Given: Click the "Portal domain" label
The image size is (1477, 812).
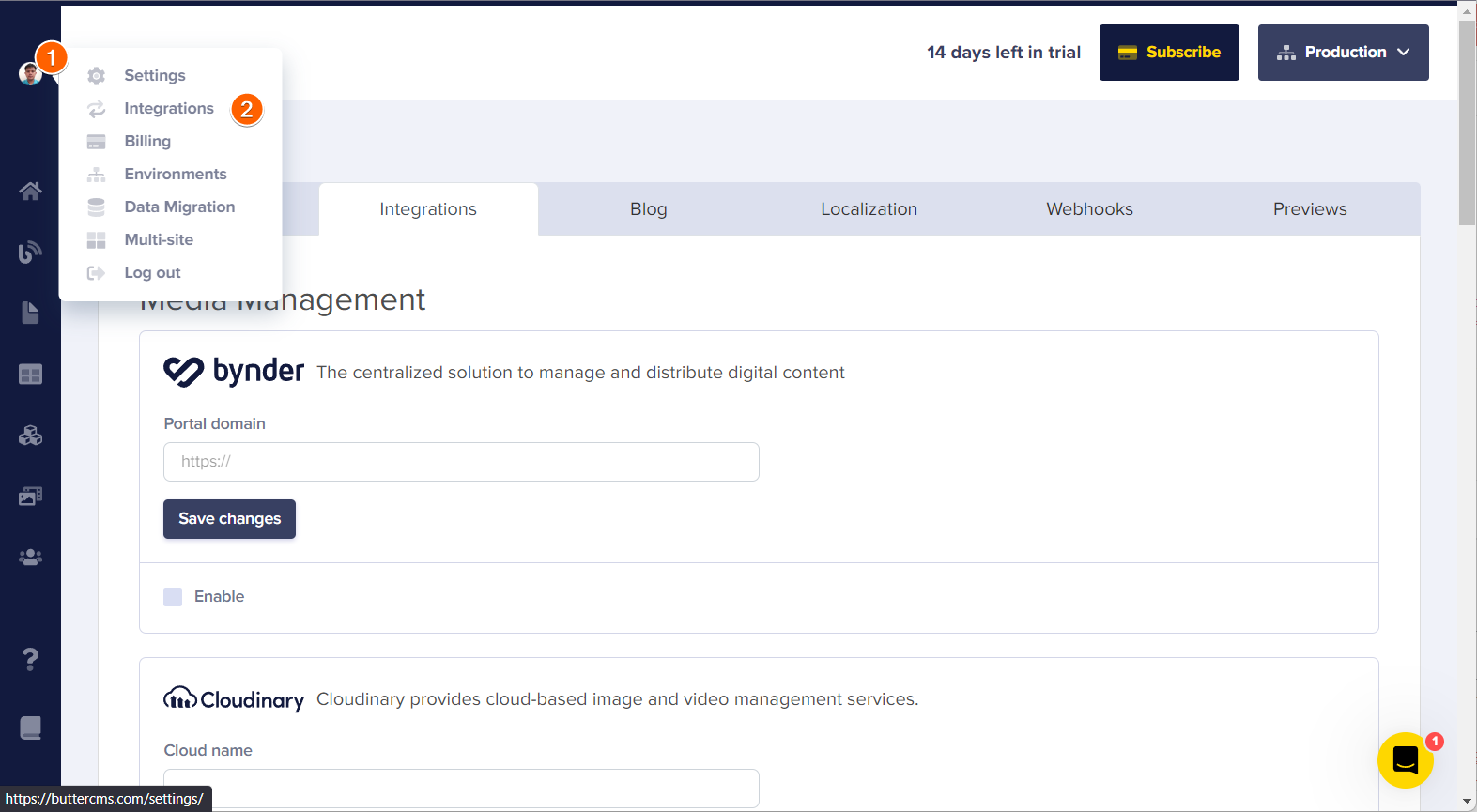Looking at the screenshot, I should 214,423.
